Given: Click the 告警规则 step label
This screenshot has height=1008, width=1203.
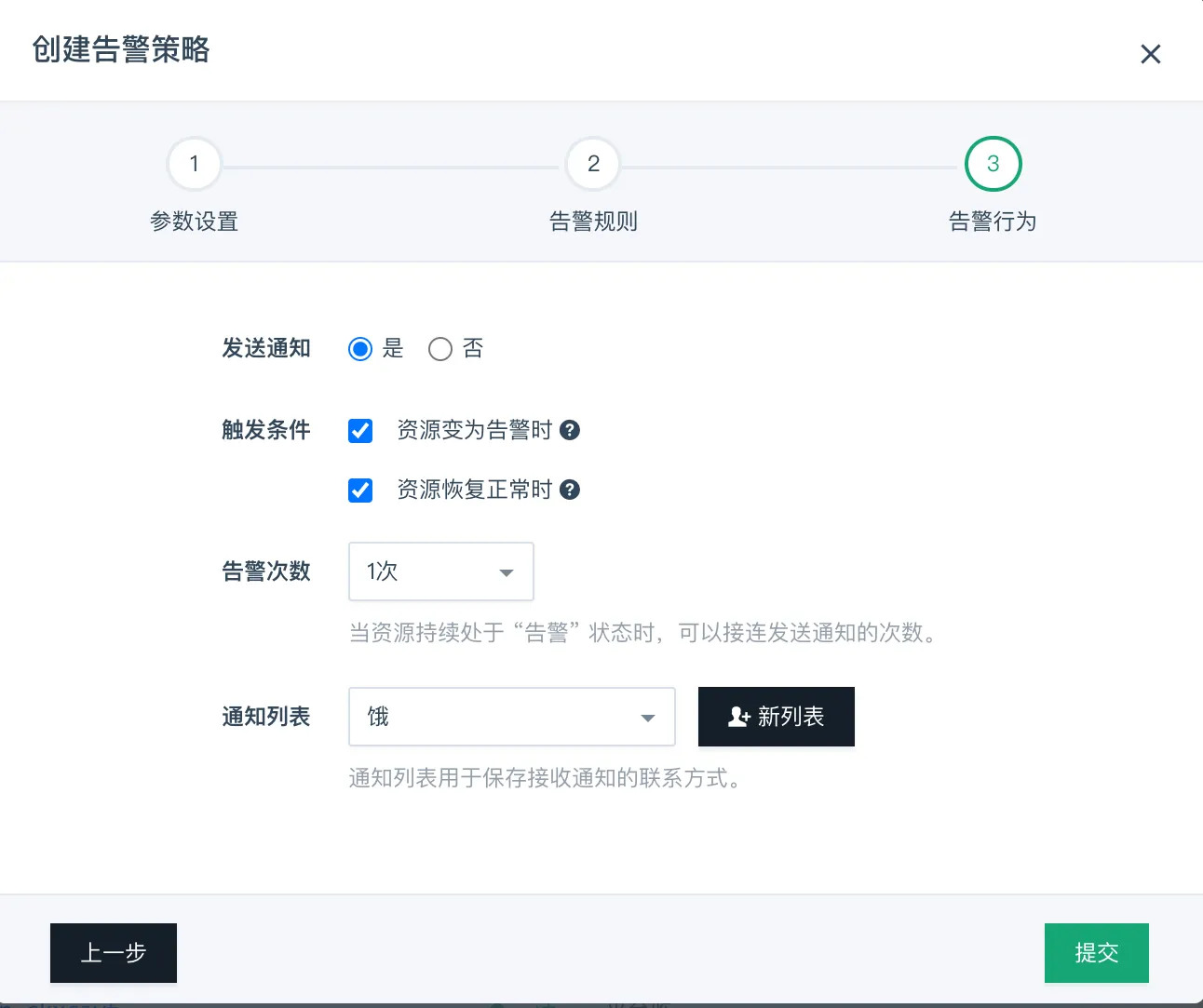Looking at the screenshot, I should (x=593, y=222).
